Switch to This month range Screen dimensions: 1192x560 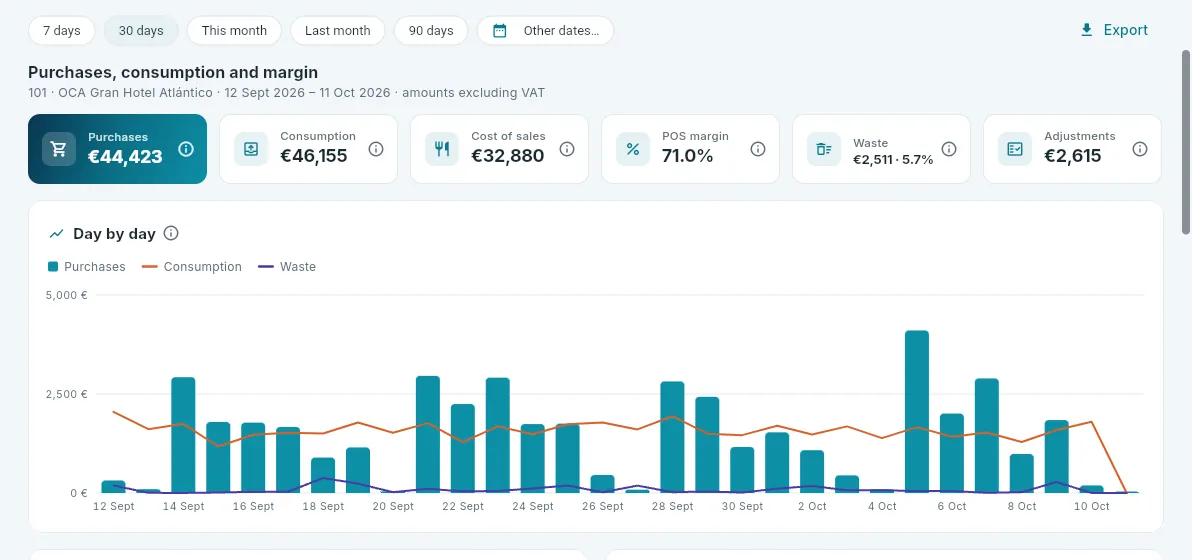coord(234,30)
